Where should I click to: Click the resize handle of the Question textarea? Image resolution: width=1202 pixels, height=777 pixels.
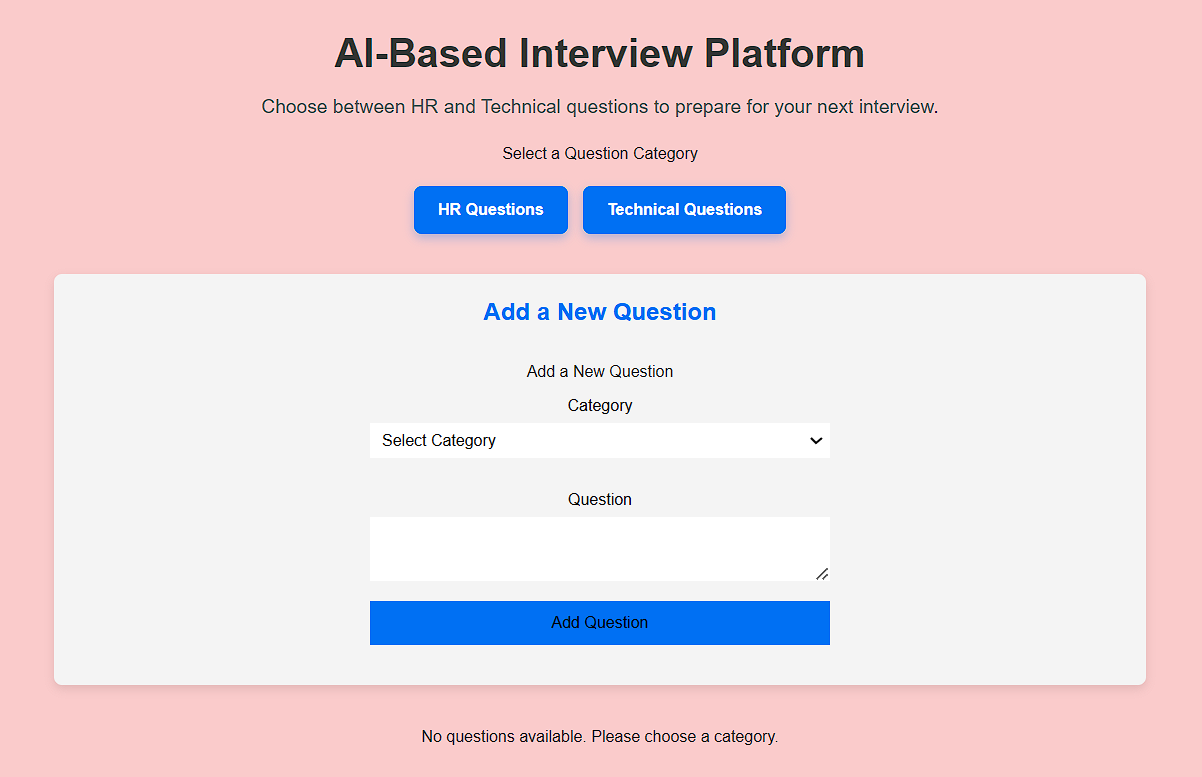[x=822, y=573]
